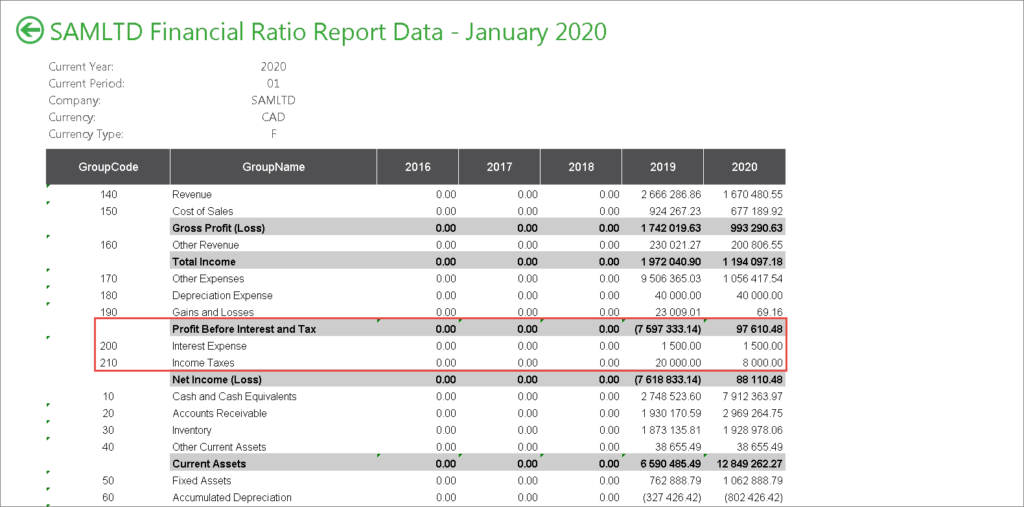The height and width of the screenshot is (507, 1024).
Task: Click the GroupCode column header
Action: (108, 167)
